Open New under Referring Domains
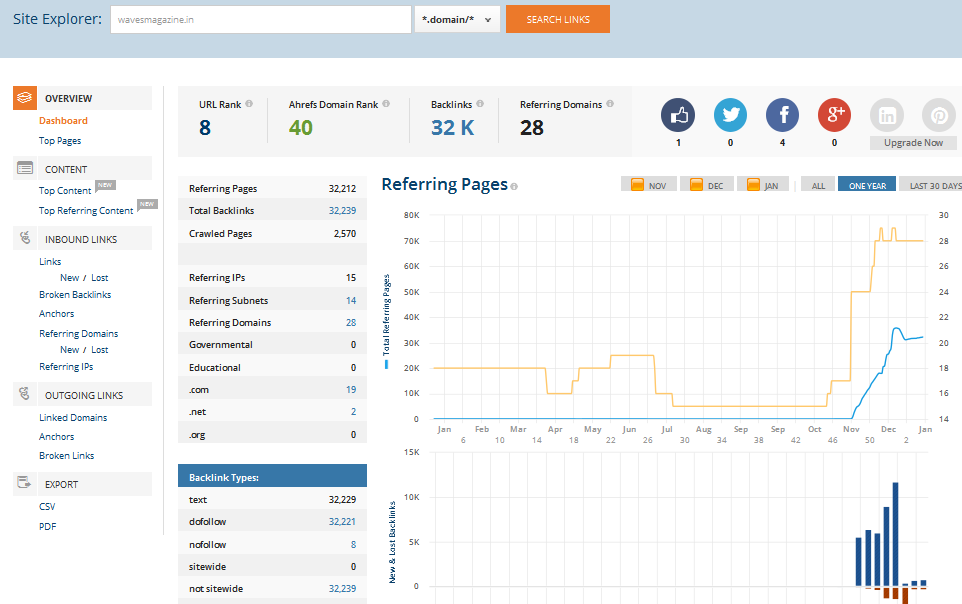 (x=69, y=349)
